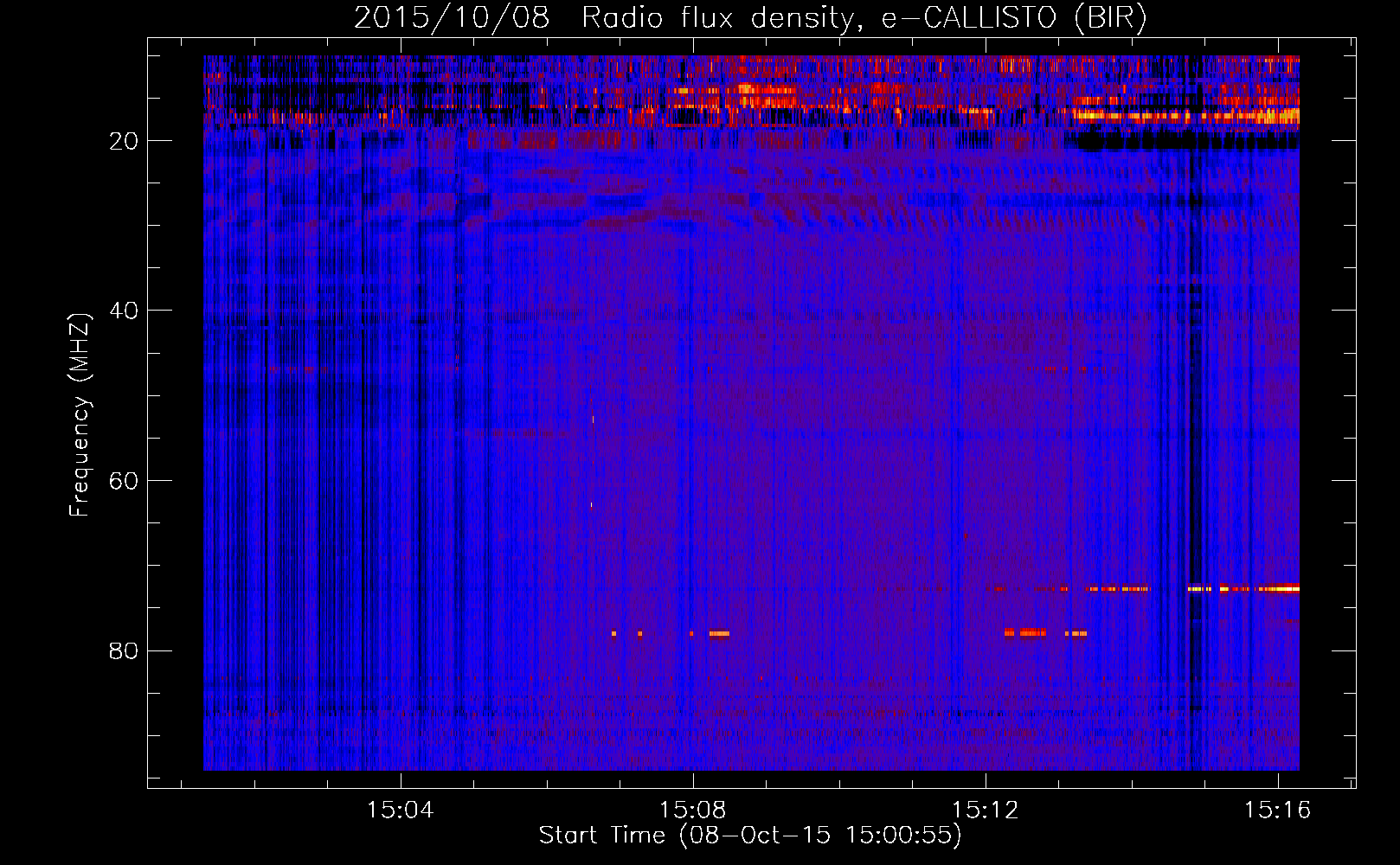Choose the 15:12 time tick label
The height and width of the screenshot is (865, 1400).
[985, 810]
